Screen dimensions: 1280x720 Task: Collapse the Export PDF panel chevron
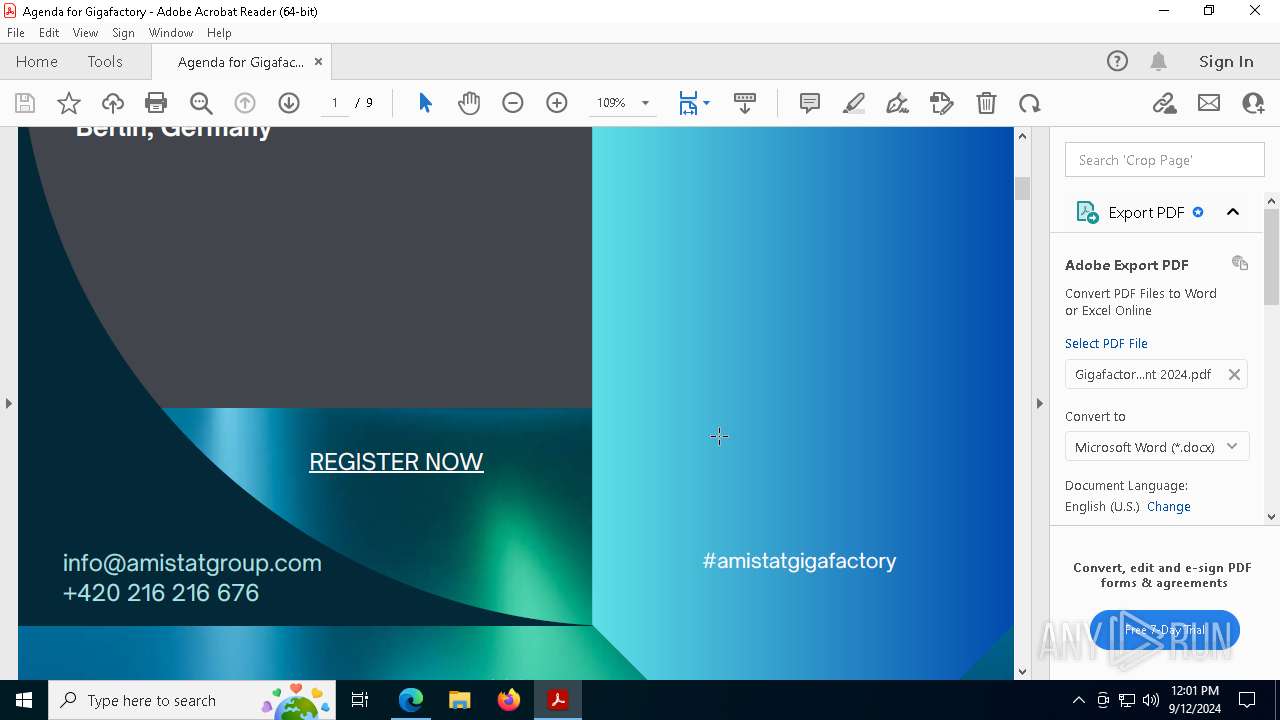[1233, 212]
